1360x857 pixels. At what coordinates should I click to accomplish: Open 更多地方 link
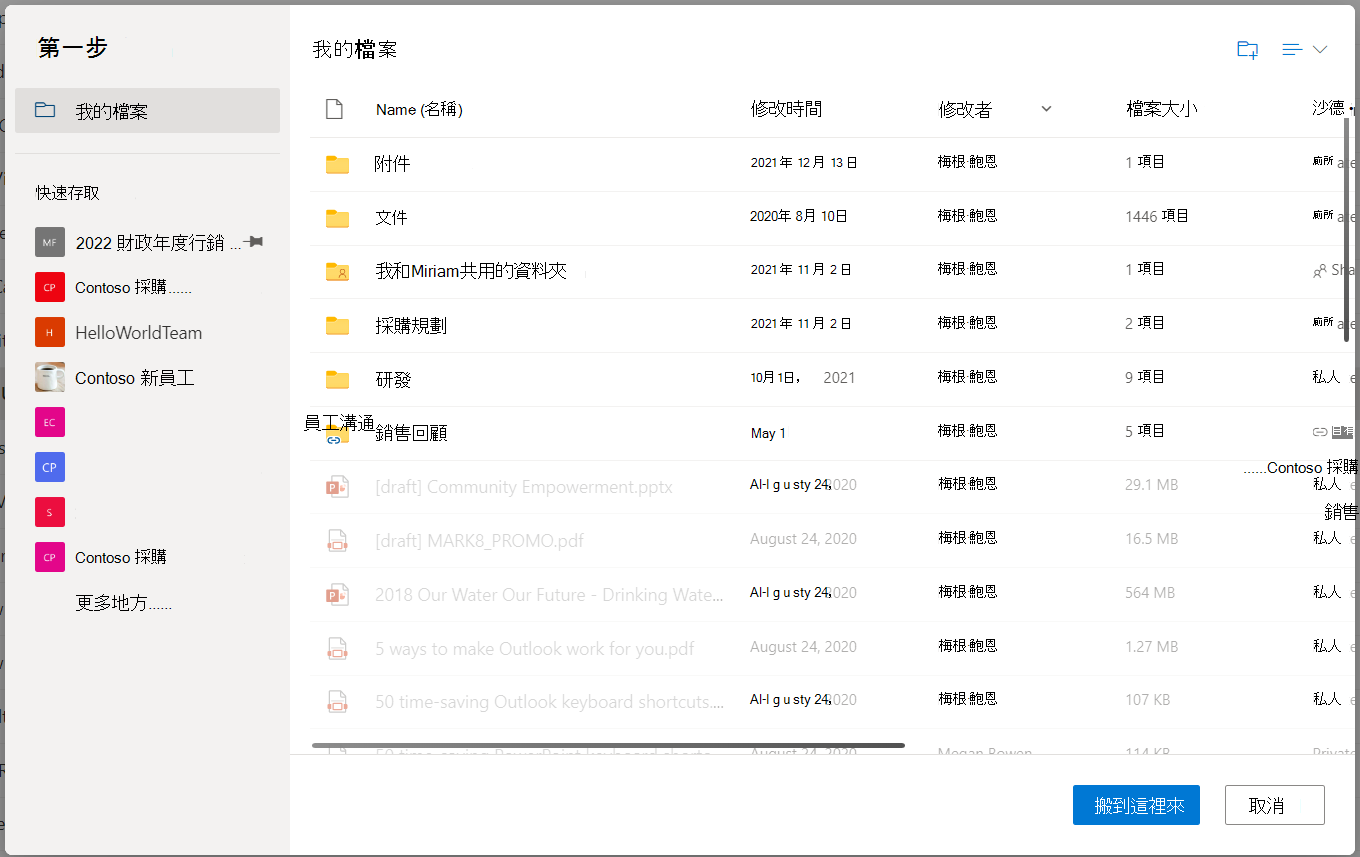pyautogui.click(x=123, y=603)
